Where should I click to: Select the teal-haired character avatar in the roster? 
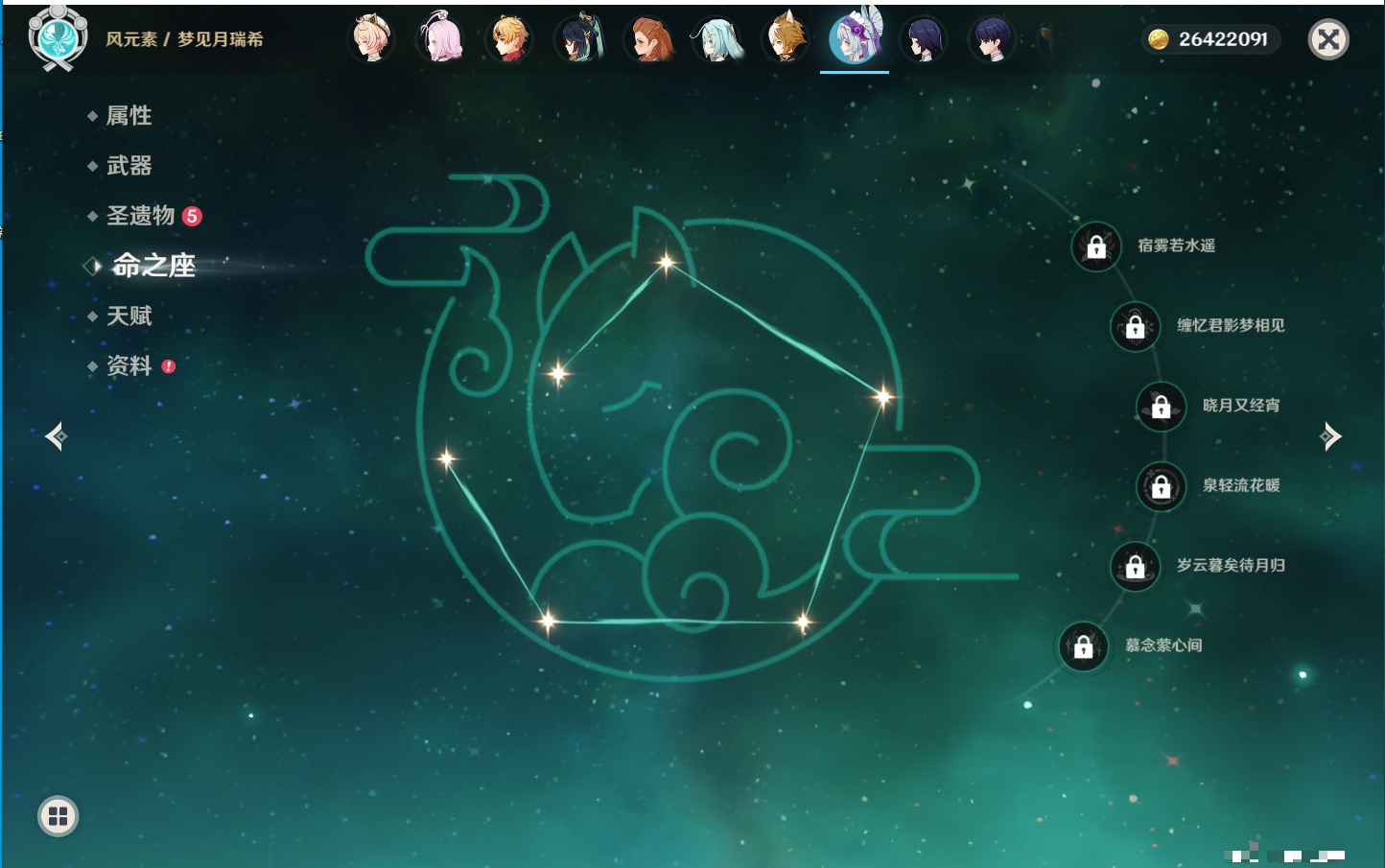tap(716, 39)
